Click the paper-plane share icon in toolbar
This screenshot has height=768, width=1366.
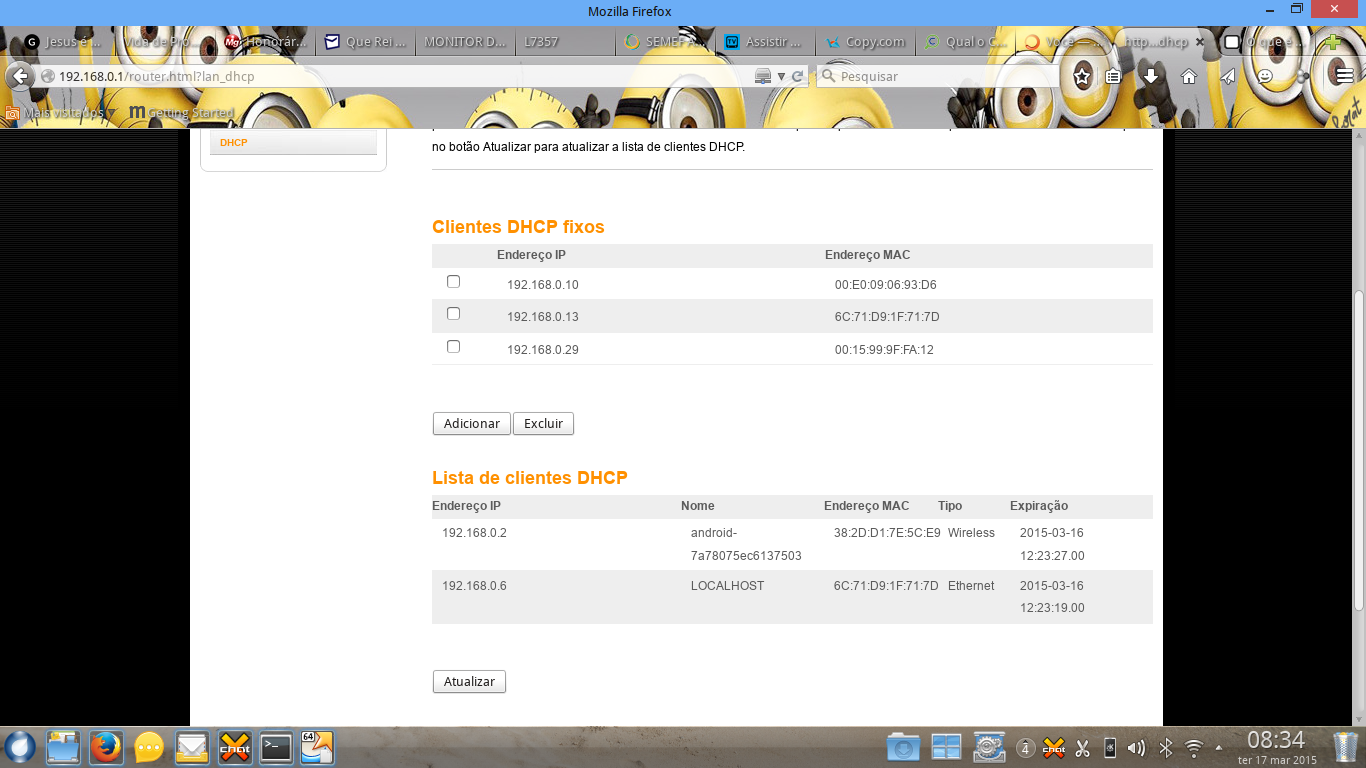coord(1227,76)
